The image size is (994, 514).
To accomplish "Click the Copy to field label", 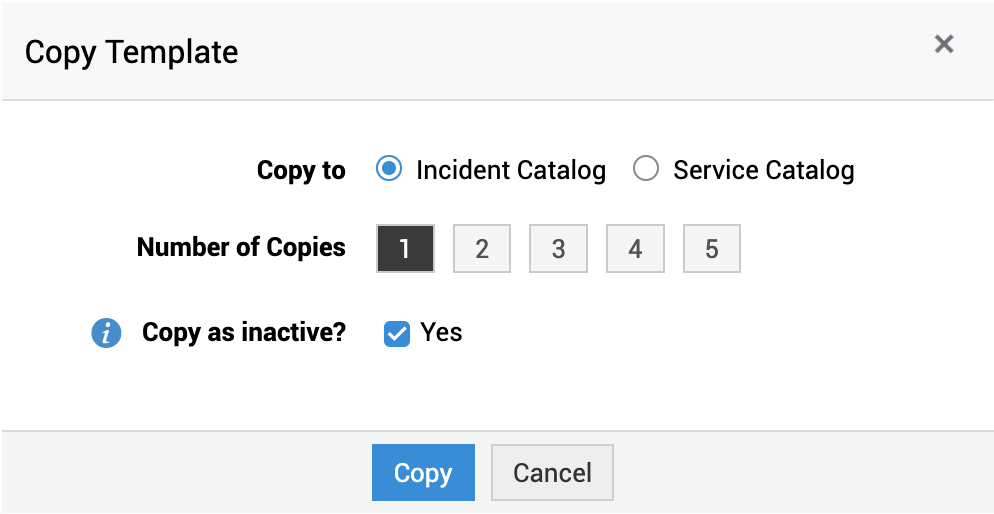I will pyautogui.click(x=301, y=170).
